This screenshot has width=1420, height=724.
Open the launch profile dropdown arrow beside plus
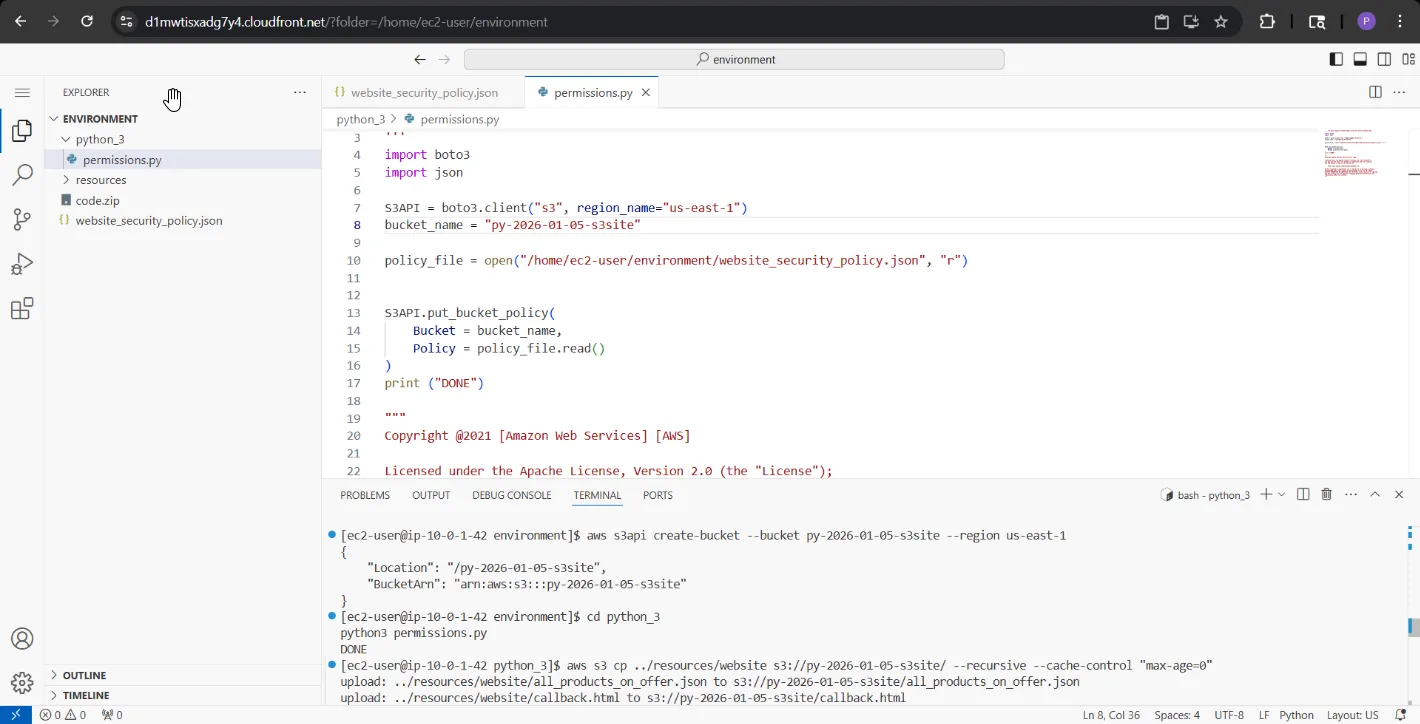(x=1282, y=494)
